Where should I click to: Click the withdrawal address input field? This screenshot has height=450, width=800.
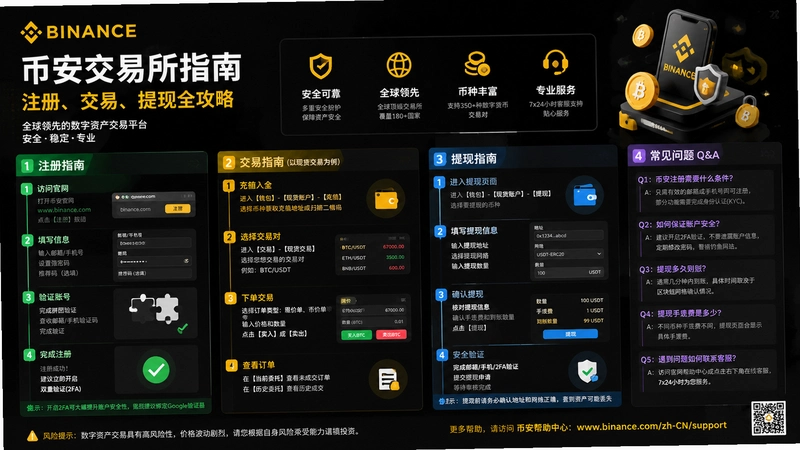pyautogui.click(x=569, y=236)
